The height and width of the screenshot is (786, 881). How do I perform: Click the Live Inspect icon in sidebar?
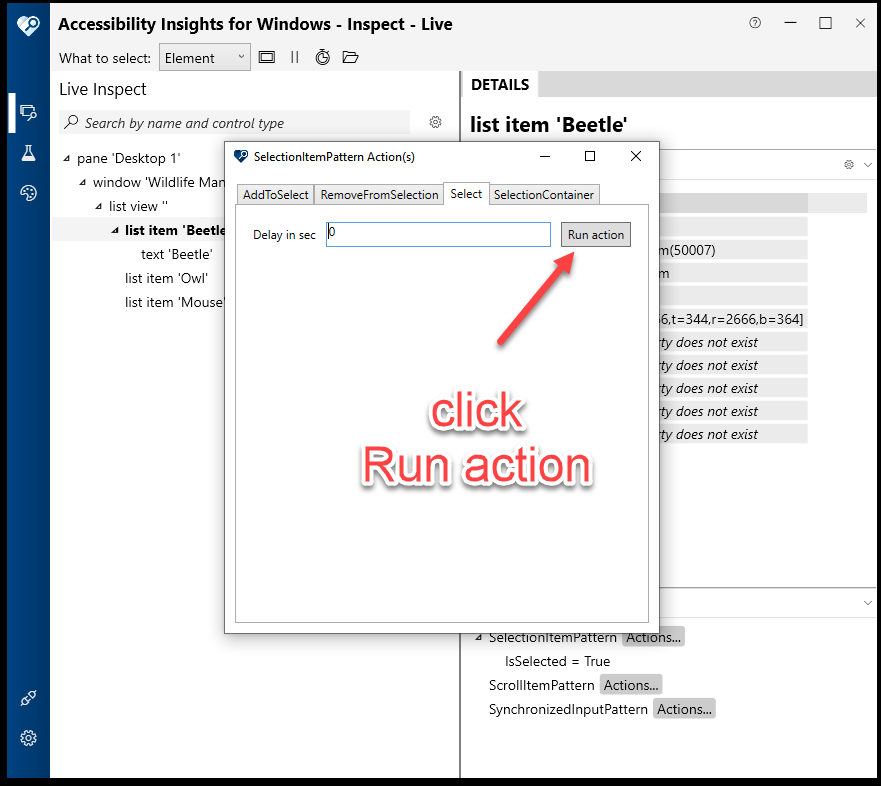pyautogui.click(x=28, y=113)
